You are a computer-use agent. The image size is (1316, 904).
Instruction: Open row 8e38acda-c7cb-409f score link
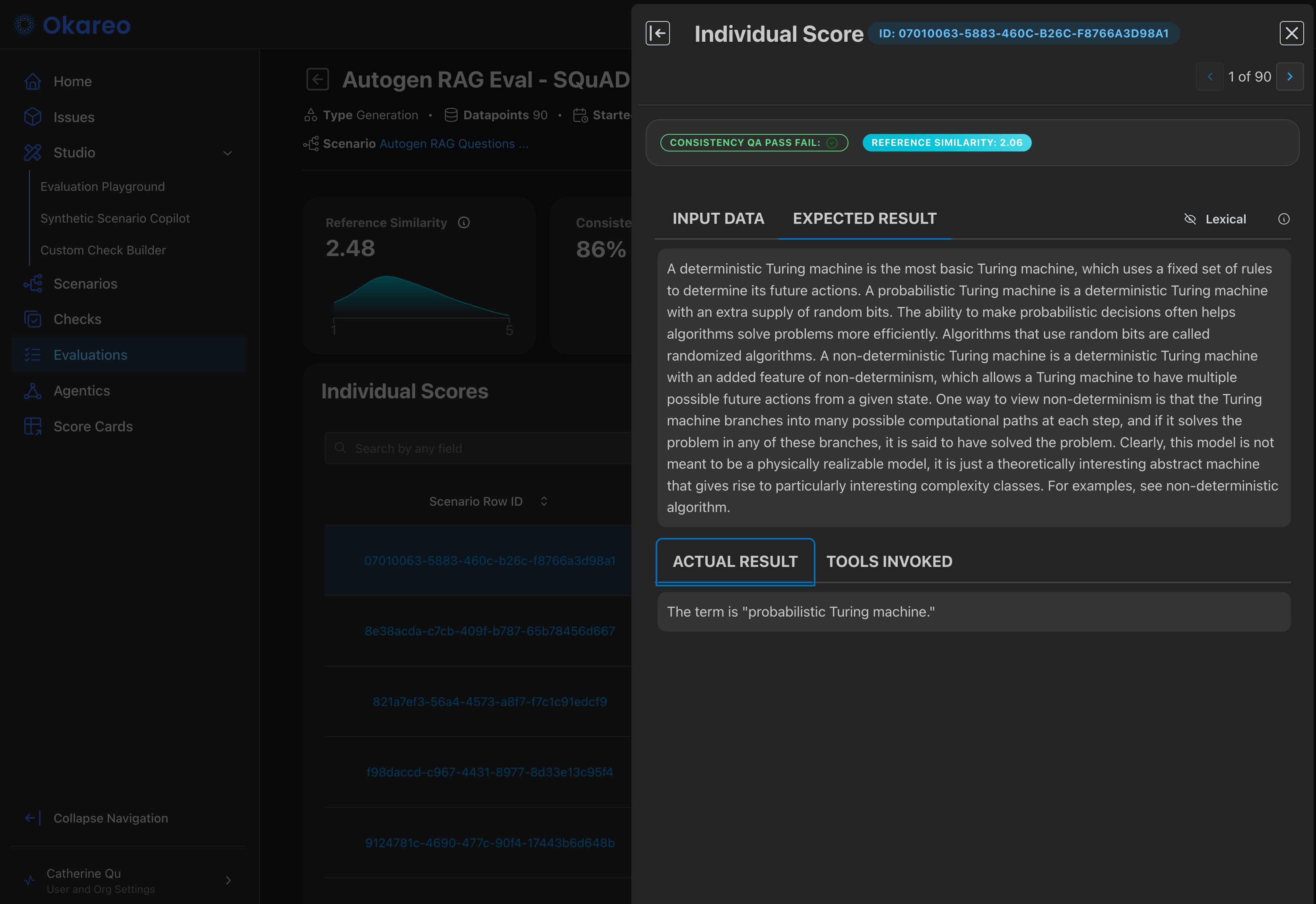(x=489, y=631)
